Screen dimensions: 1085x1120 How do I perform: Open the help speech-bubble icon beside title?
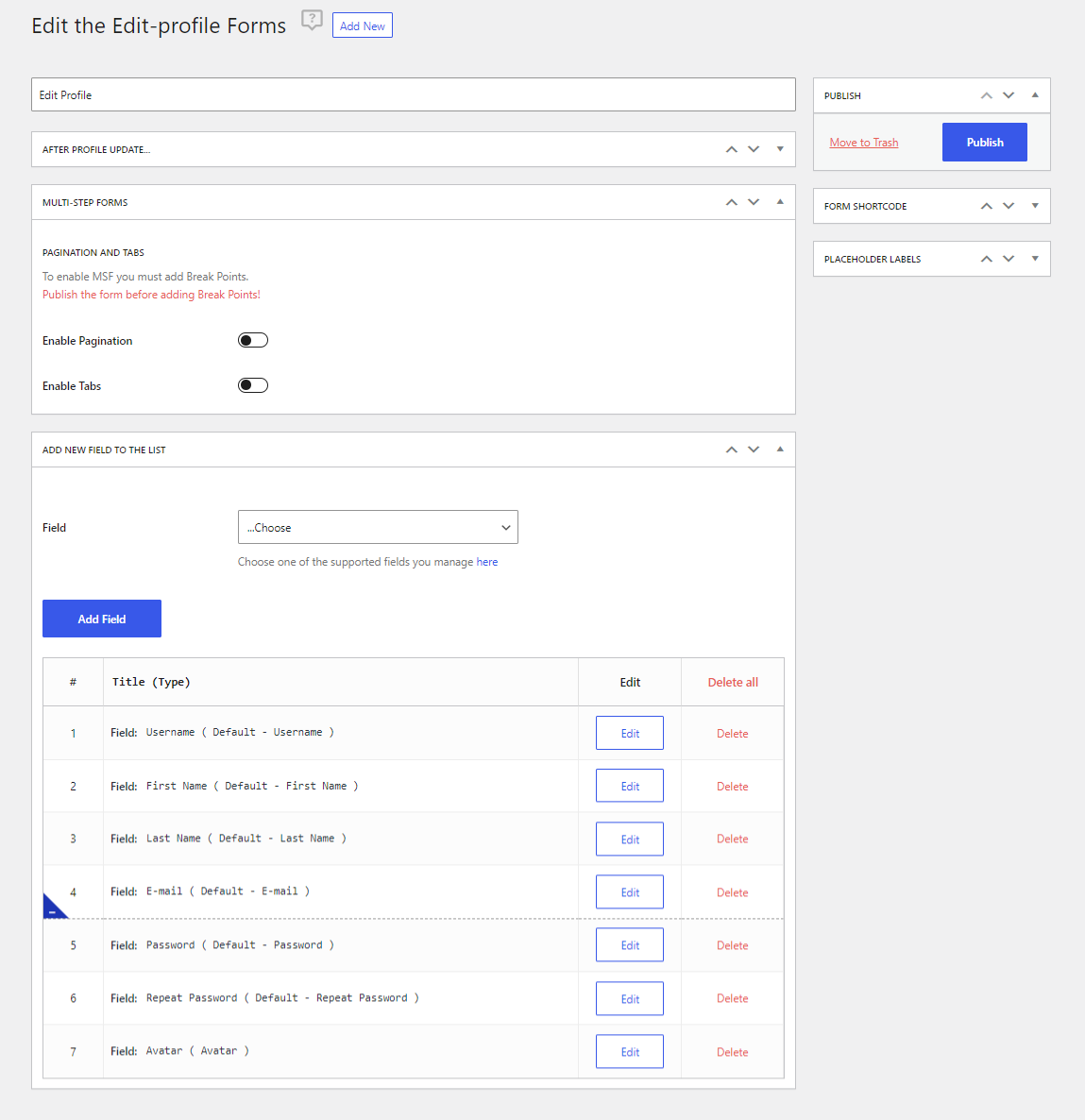tap(312, 20)
